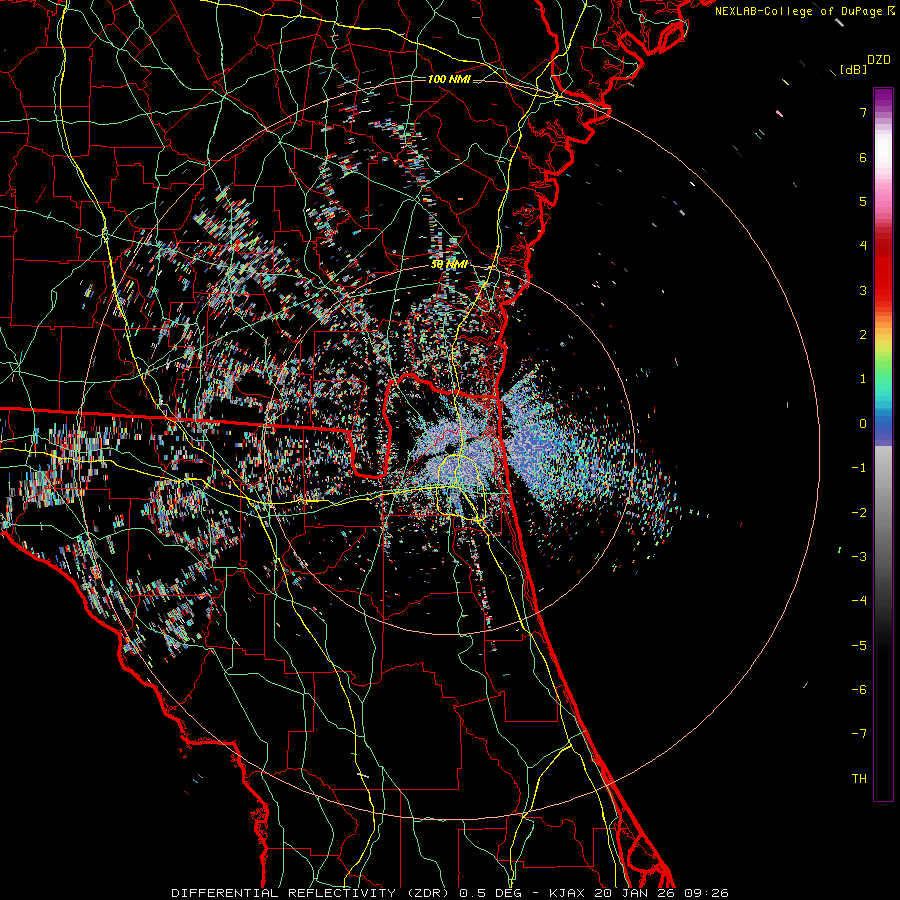This screenshot has height=900, width=900.
Task: Click the -2 value on color scale
Action: [x=859, y=512]
